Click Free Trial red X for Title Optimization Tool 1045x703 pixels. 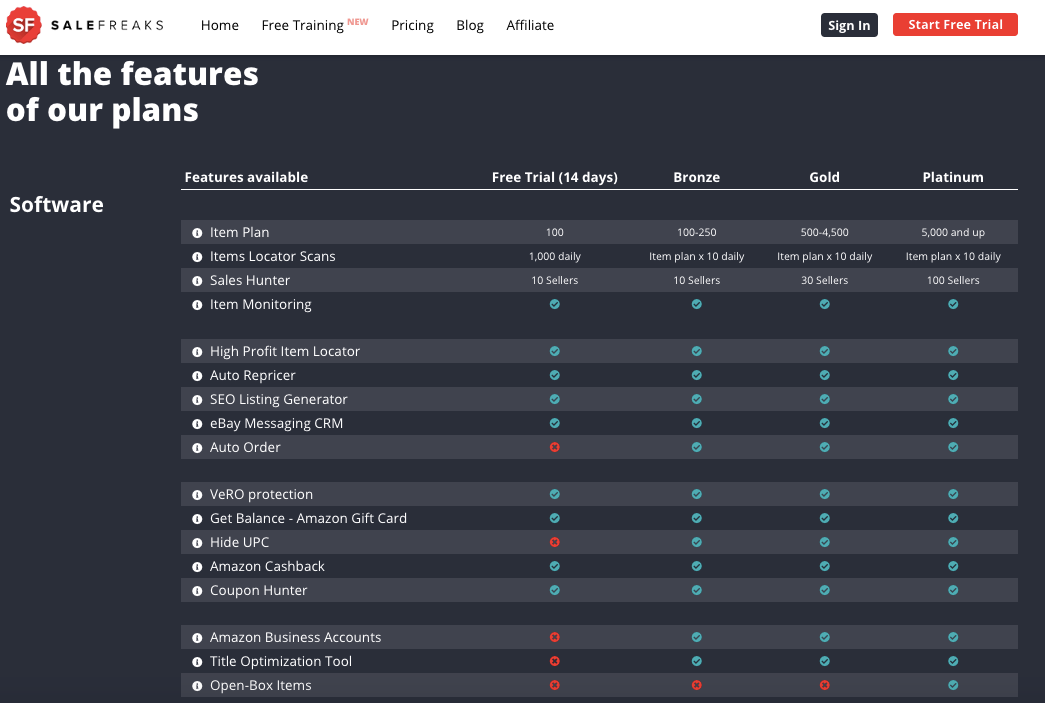coord(554,661)
